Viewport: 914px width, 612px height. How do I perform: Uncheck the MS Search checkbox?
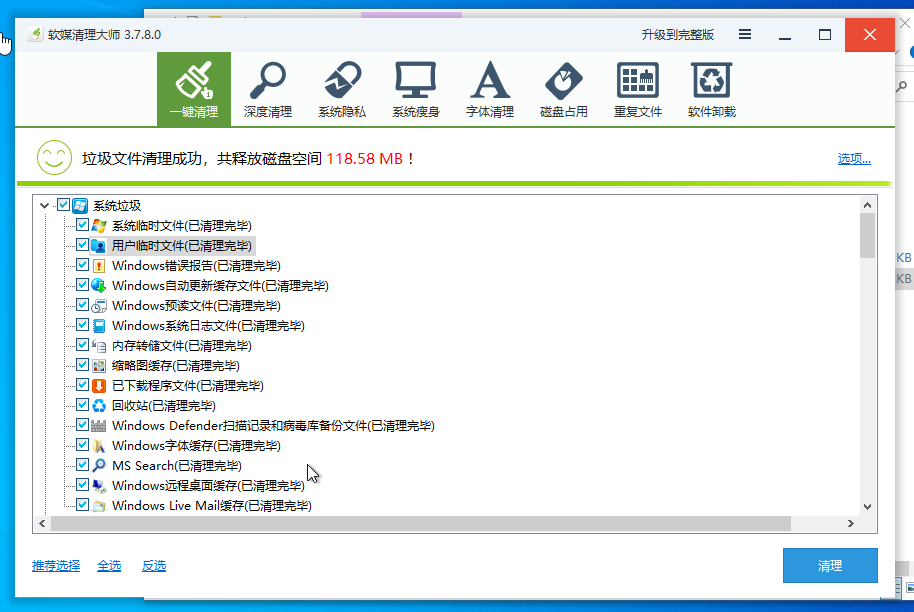coord(83,465)
